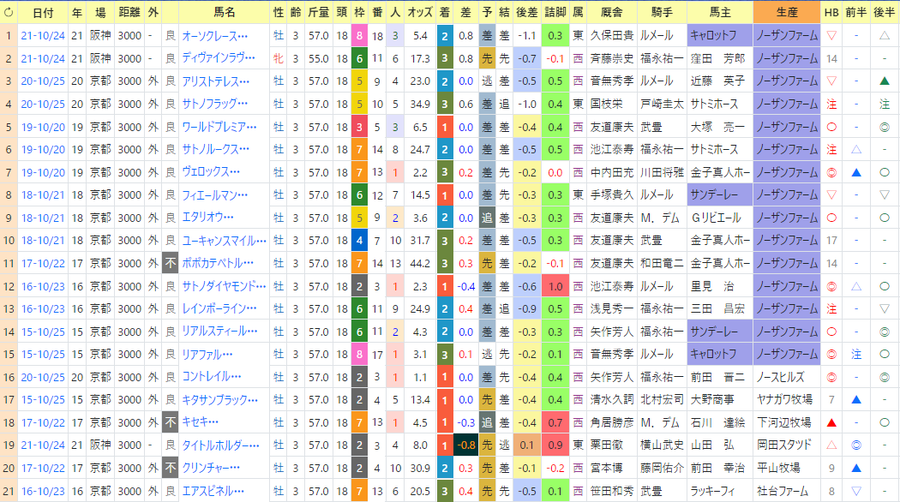Open date link 21-10/24 in オーソクレース row
Screen dimensions: 900x502
(43, 36)
